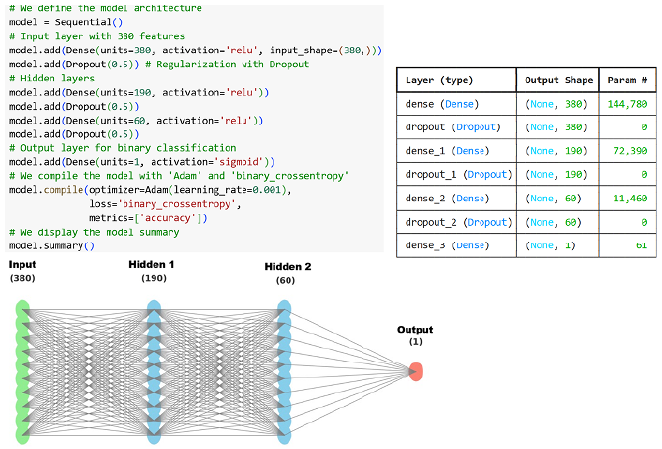Click the bottom blue Hidden 2 node
662x449 pixels.
point(285,434)
